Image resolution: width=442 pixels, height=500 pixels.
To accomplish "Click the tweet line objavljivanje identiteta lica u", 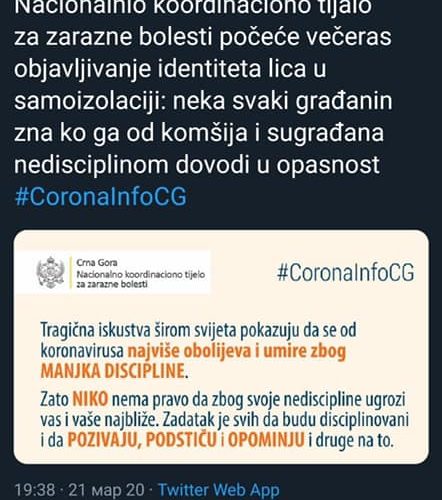I will [170, 69].
